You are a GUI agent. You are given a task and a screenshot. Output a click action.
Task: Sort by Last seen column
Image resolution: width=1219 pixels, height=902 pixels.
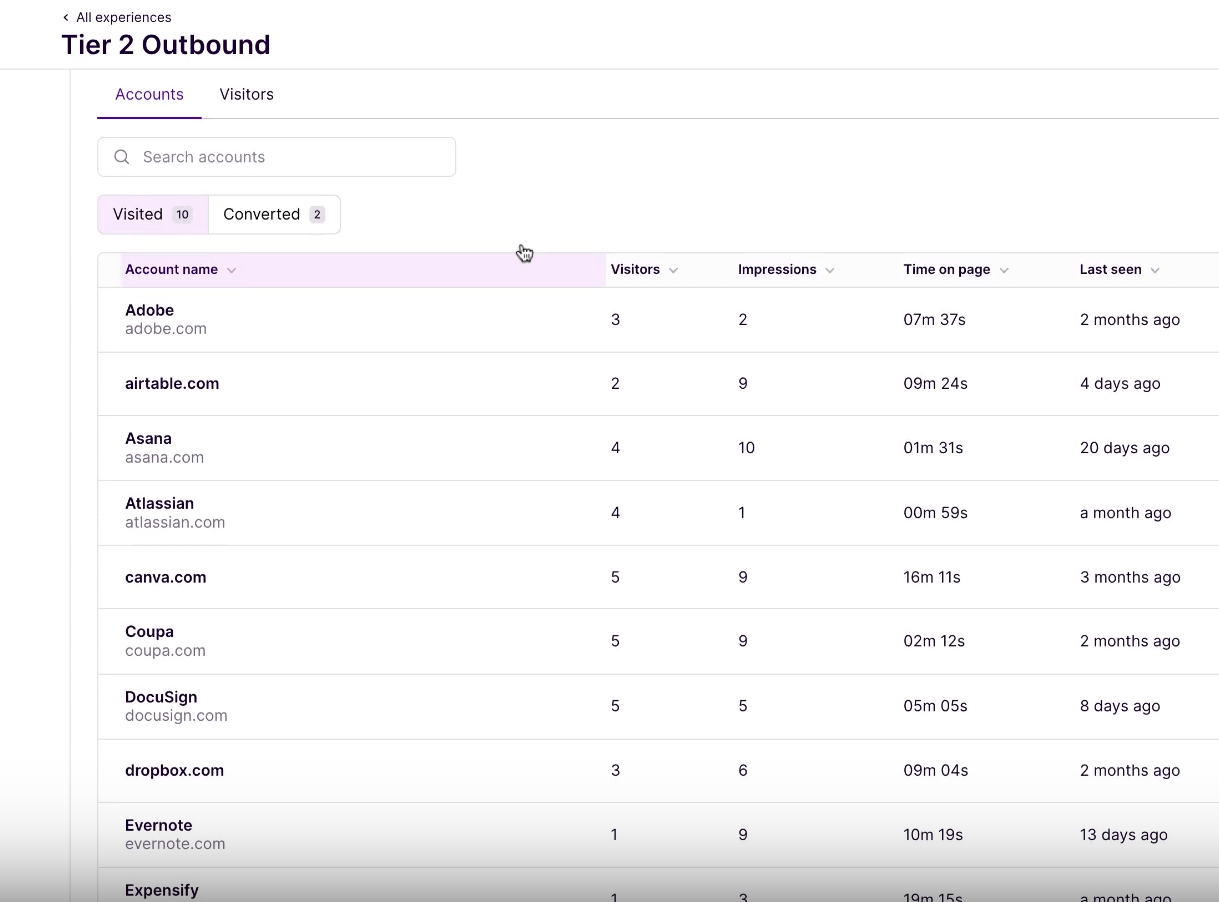pyautogui.click(x=1119, y=270)
